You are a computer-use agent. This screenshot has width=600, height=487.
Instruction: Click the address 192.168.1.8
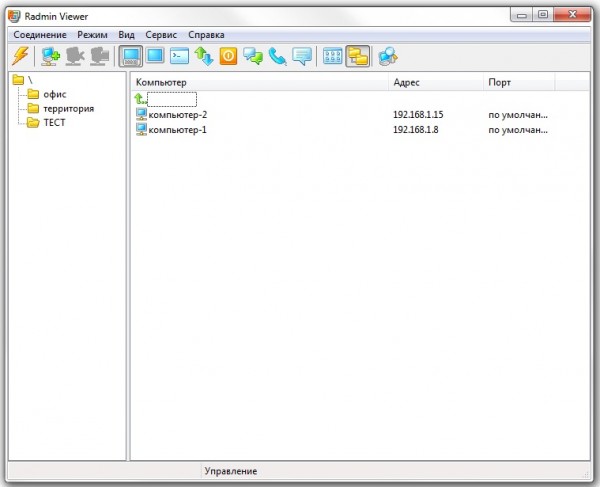[416, 130]
